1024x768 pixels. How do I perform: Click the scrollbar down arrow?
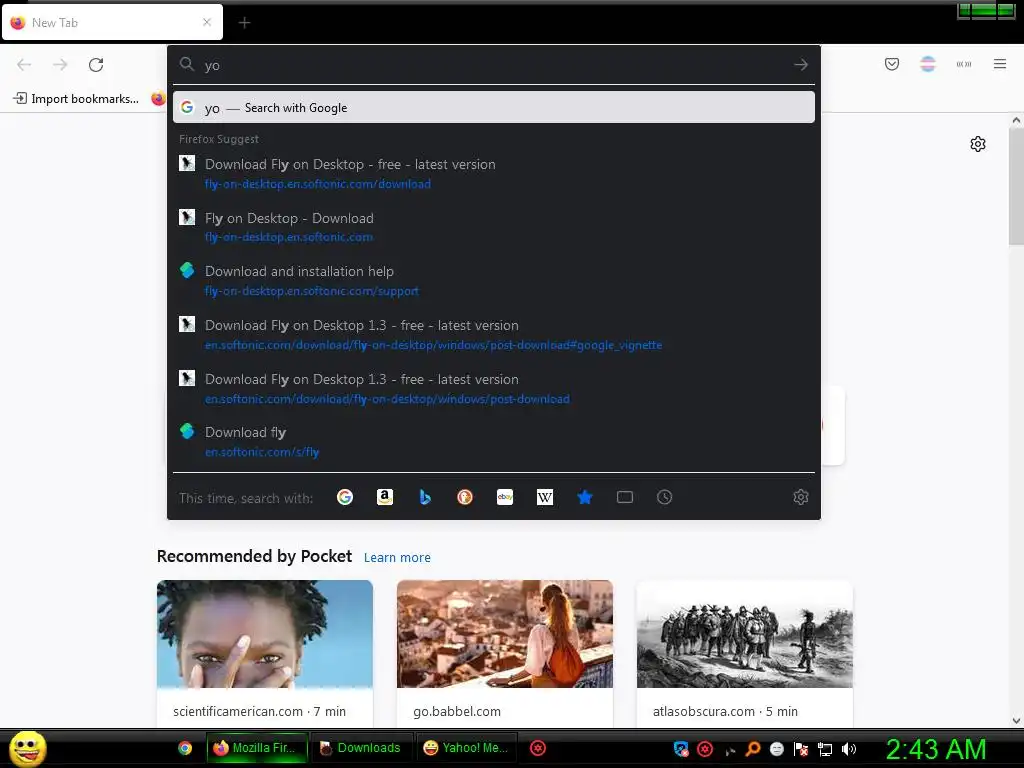(1016, 721)
